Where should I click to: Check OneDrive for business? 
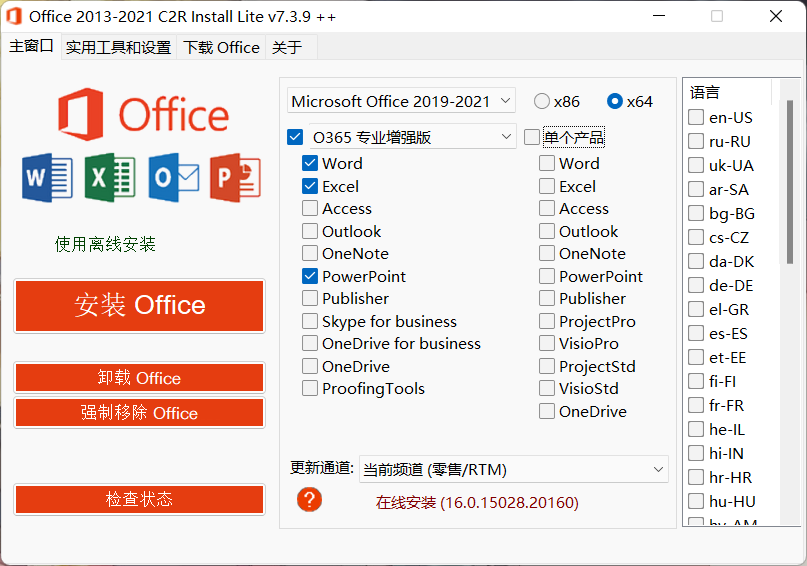pos(310,343)
